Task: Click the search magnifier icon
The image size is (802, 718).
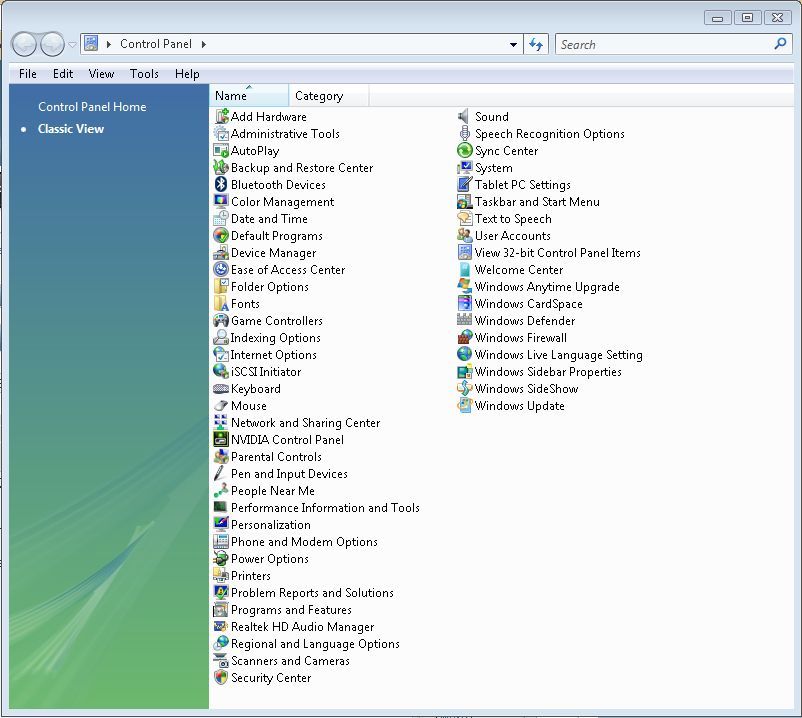Action: coord(780,44)
